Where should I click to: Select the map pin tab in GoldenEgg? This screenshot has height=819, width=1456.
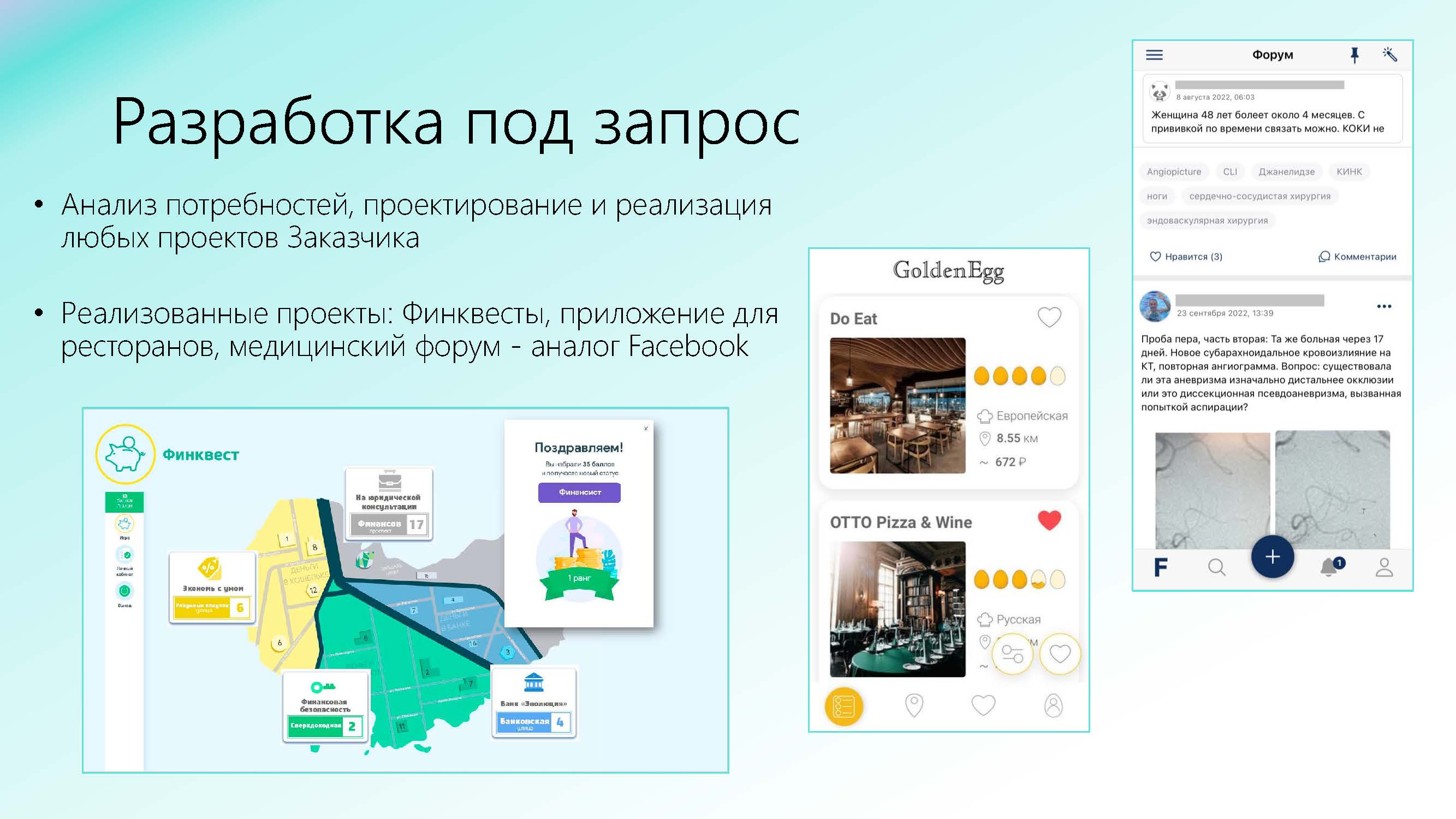914,705
